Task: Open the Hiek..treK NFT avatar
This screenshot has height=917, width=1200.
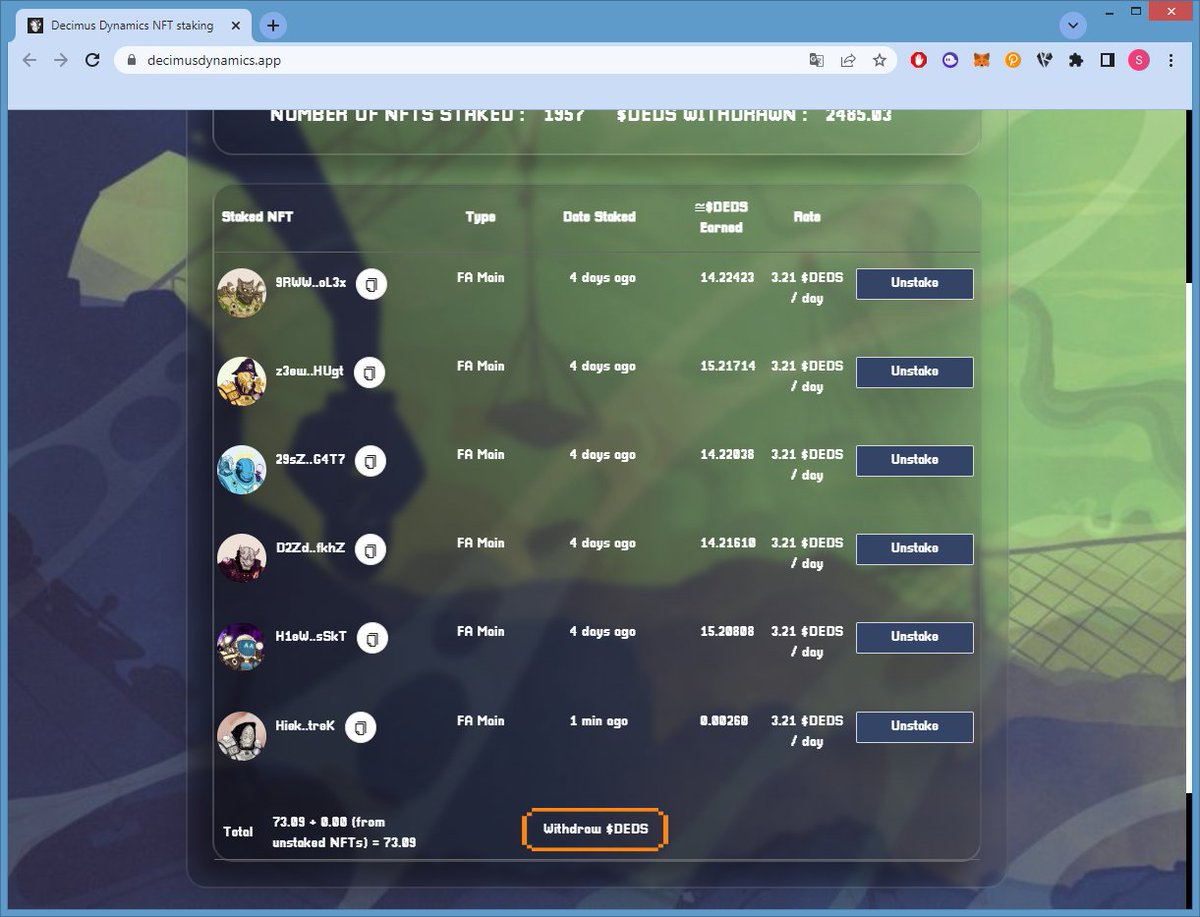Action: tap(242, 736)
